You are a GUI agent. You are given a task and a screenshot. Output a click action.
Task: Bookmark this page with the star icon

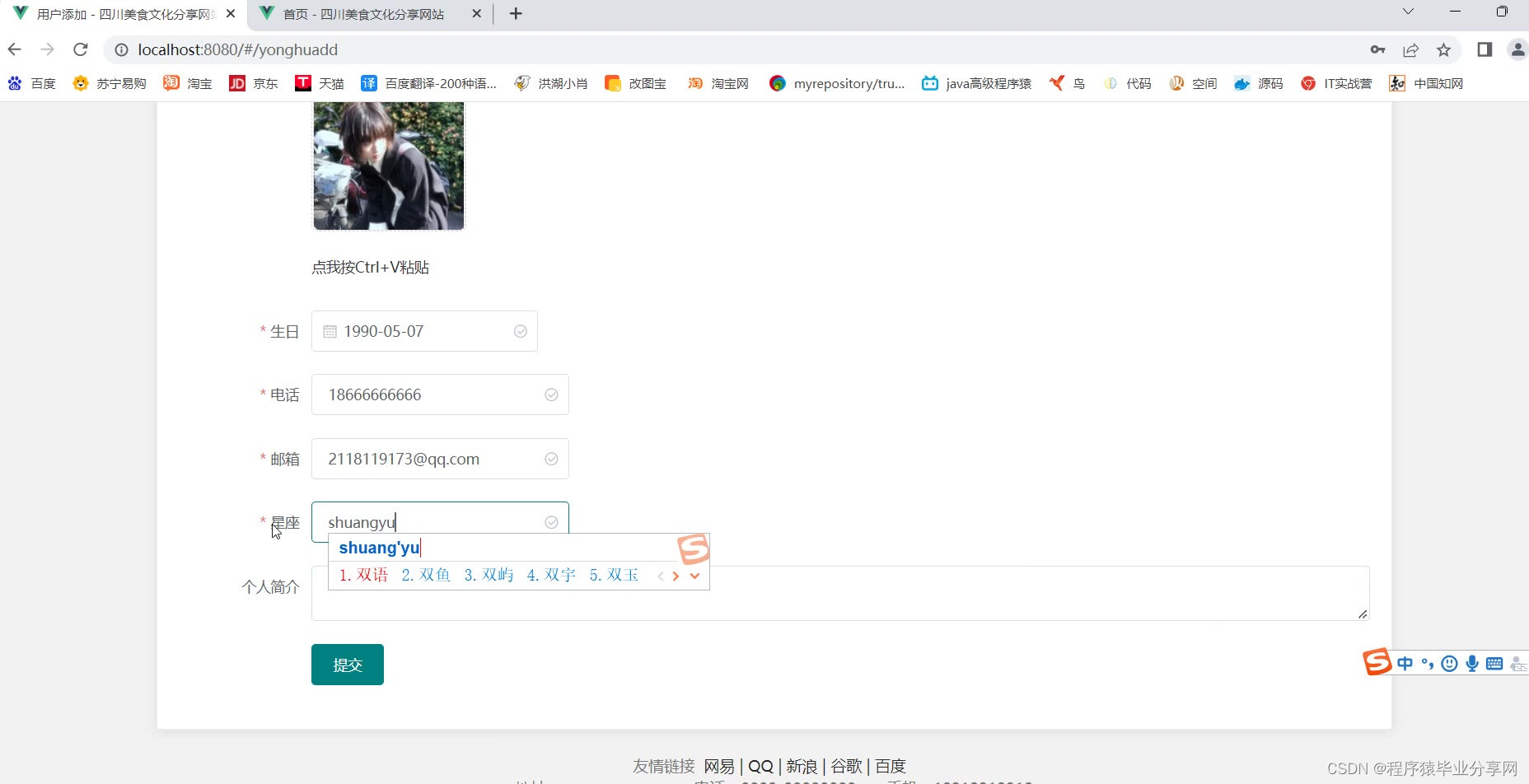[1443, 50]
